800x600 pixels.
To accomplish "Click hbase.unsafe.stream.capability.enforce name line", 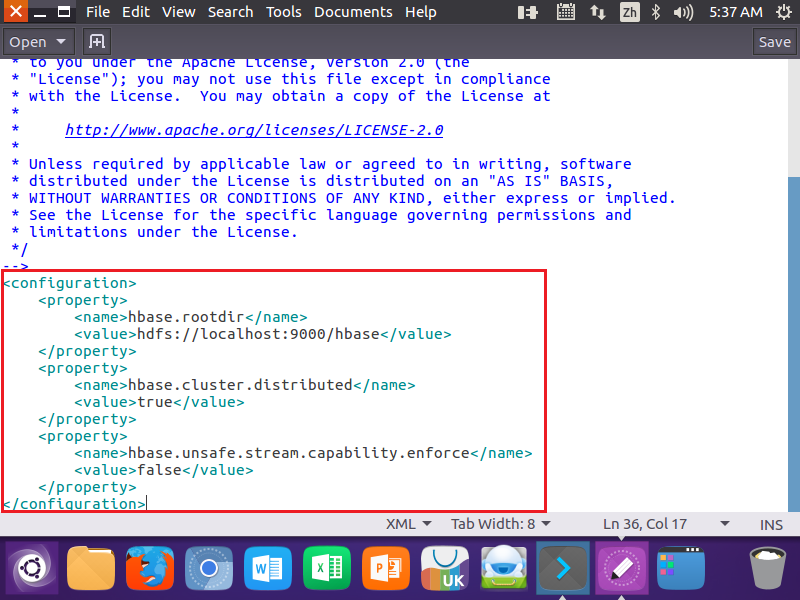I will coord(303,453).
